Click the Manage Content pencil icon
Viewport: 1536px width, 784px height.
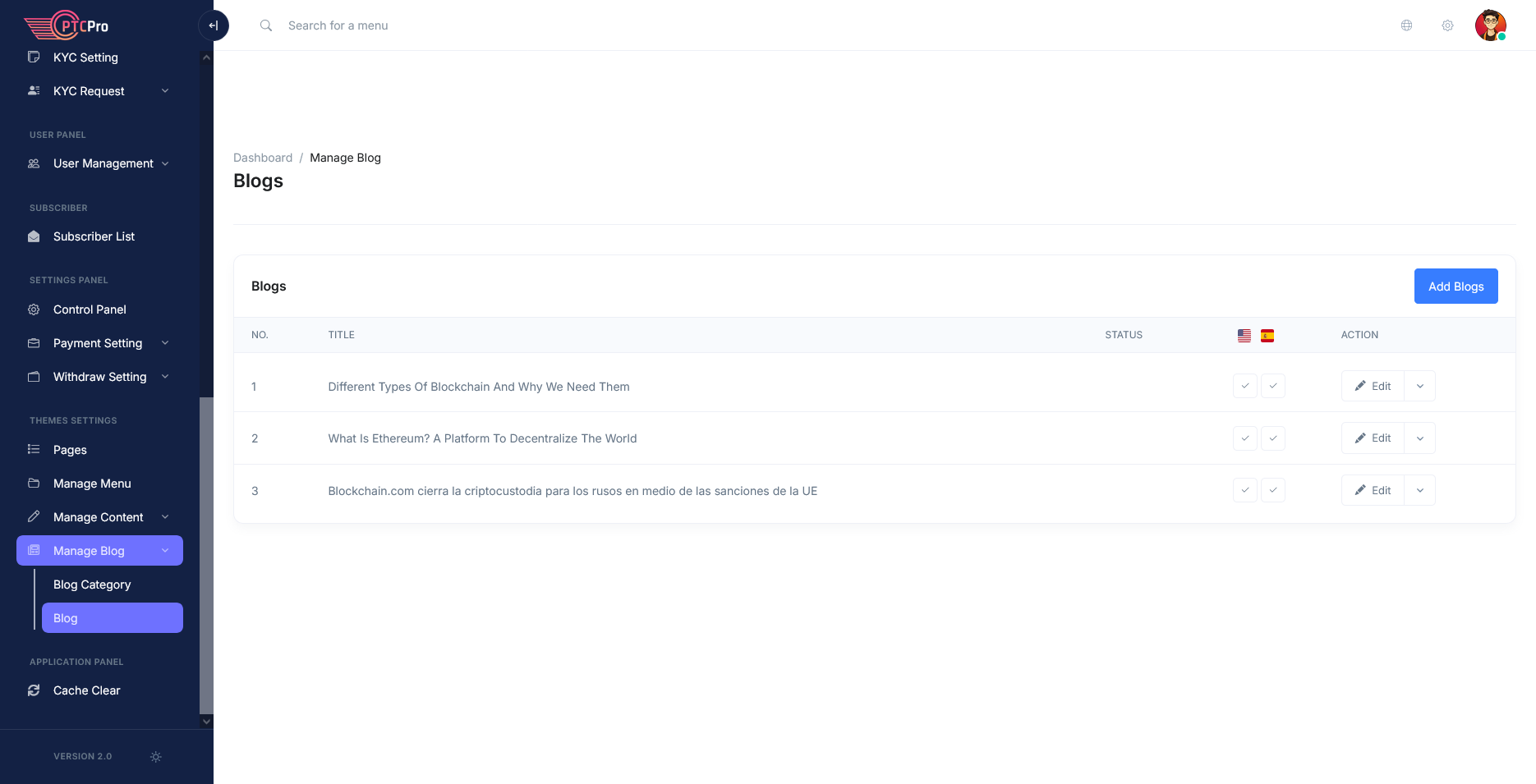click(34, 517)
